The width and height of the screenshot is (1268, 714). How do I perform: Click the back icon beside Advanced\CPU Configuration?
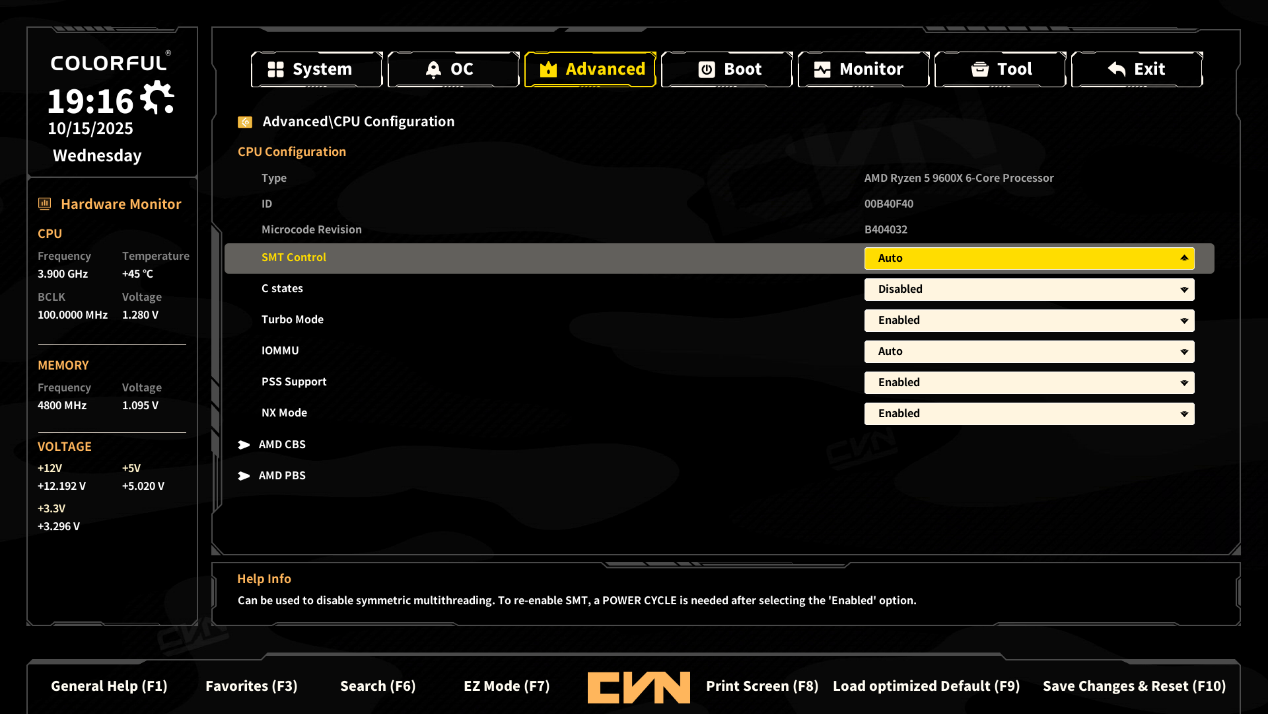pos(245,122)
